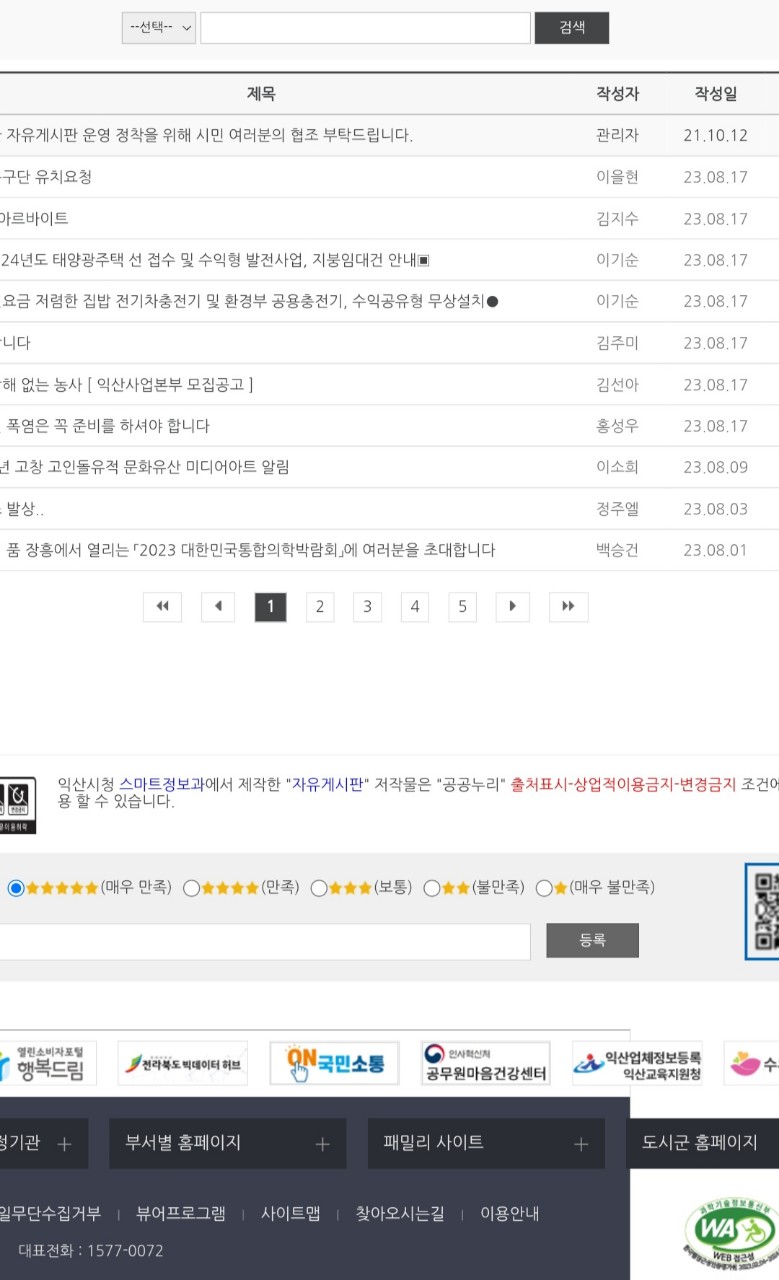Open 찾아오시는길 footer link

tap(400, 1214)
